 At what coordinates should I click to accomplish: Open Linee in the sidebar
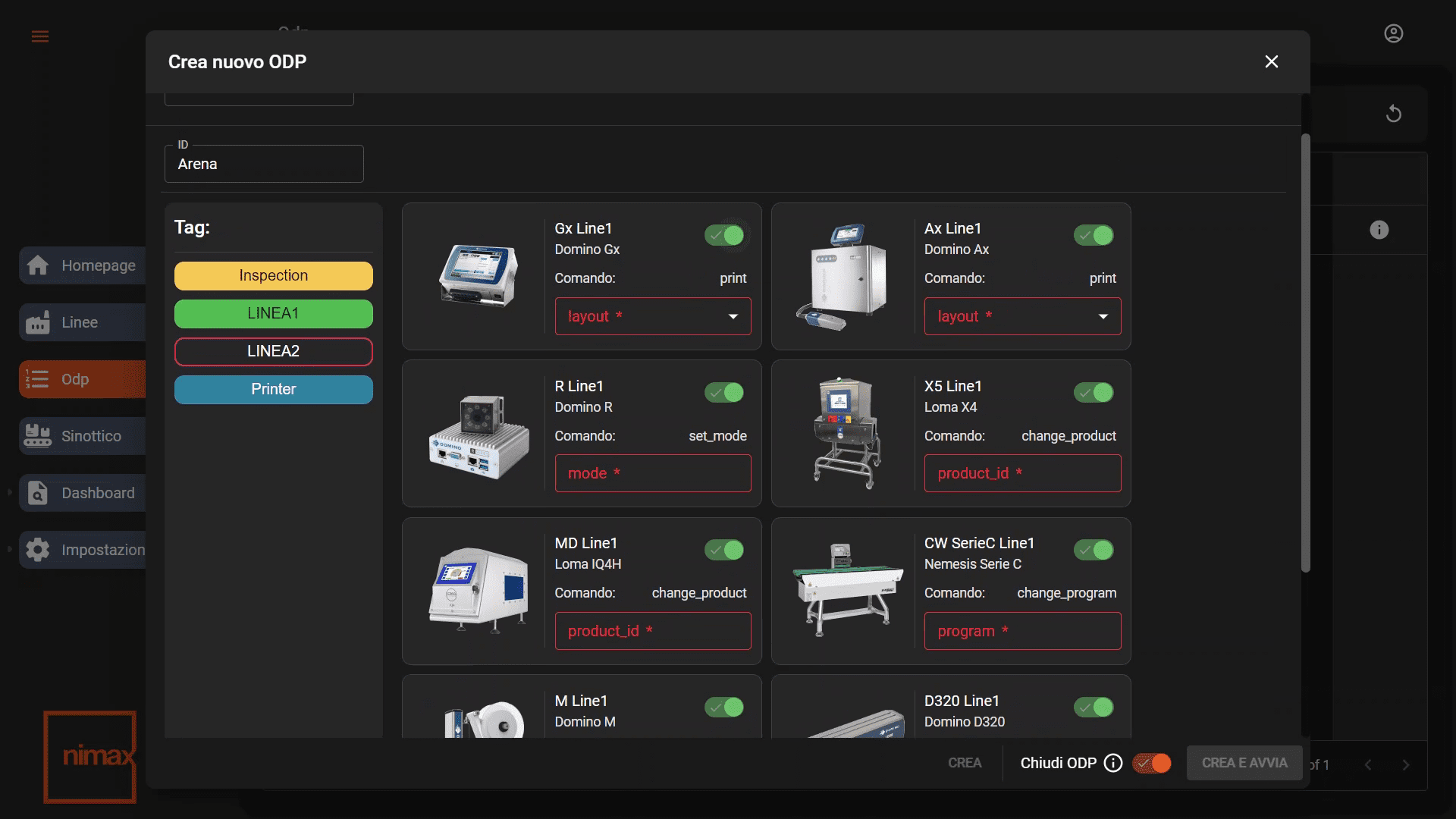tap(83, 322)
